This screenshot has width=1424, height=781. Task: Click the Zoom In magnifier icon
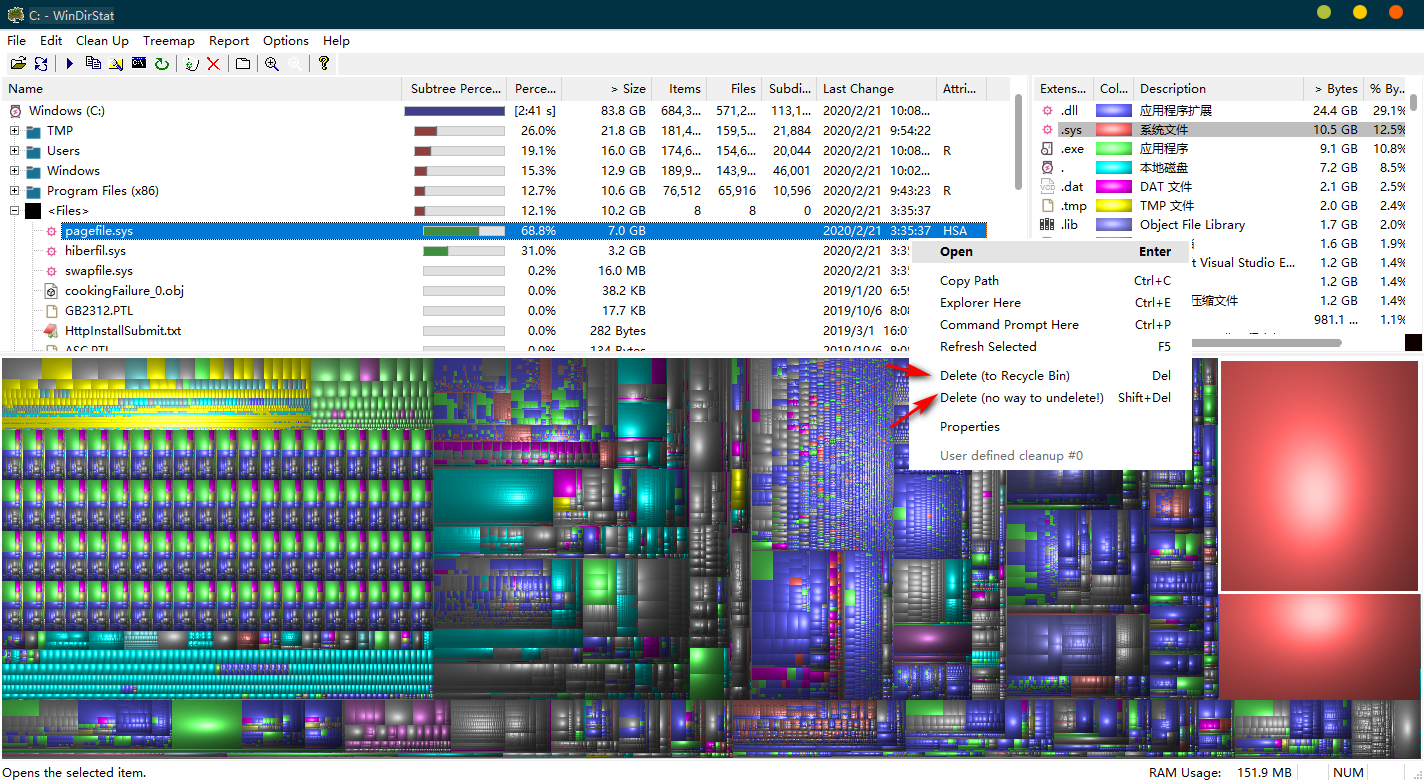point(272,64)
